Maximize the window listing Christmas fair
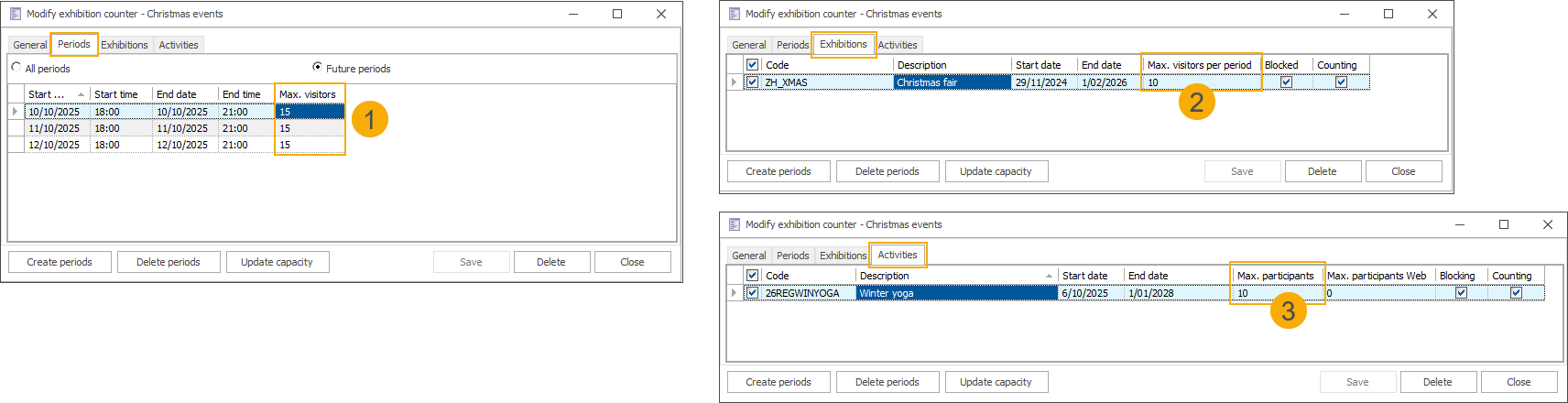This screenshot has height=403, width=1568. click(1388, 14)
